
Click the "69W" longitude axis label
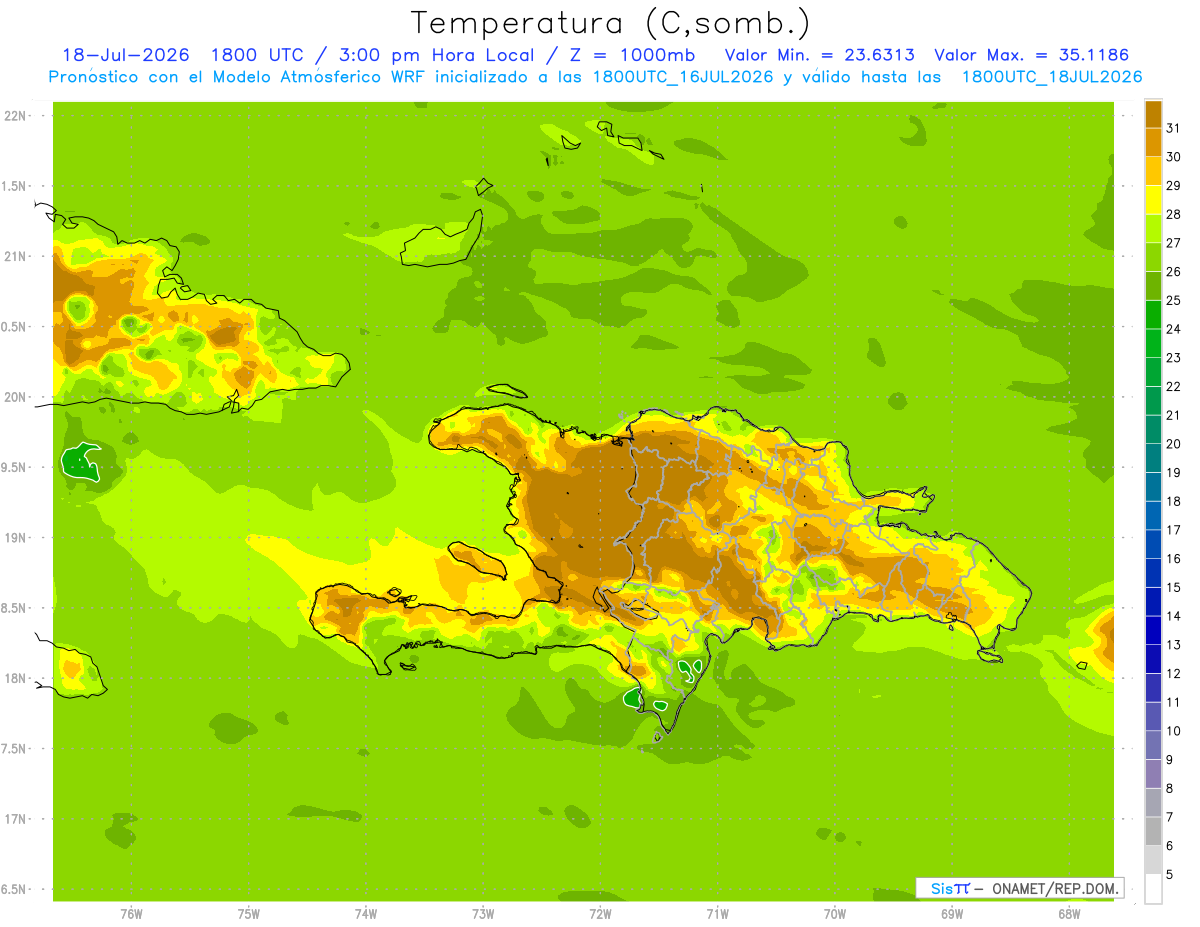pyautogui.click(x=952, y=913)
